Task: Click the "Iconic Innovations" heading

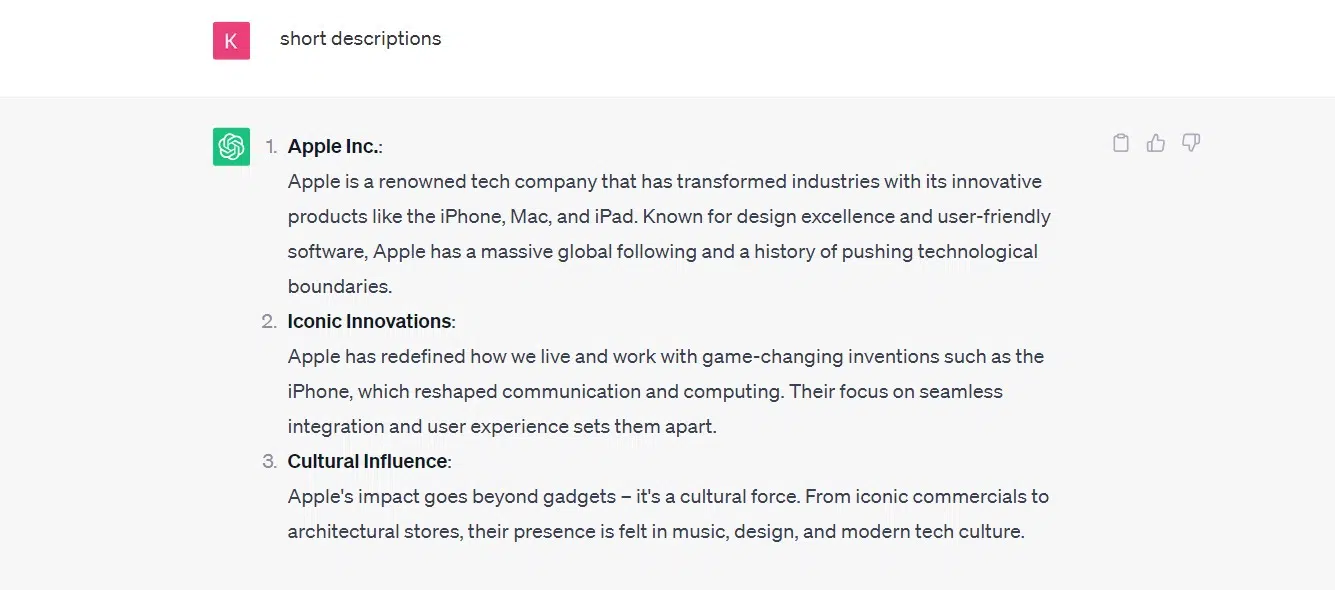Action: (369, 321)
